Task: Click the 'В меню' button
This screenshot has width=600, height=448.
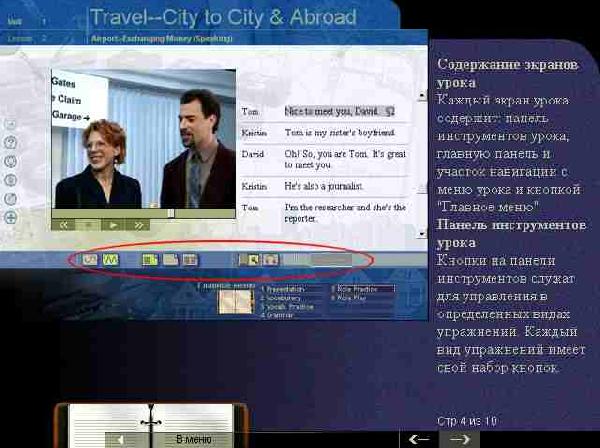Action: click(193, 439)
